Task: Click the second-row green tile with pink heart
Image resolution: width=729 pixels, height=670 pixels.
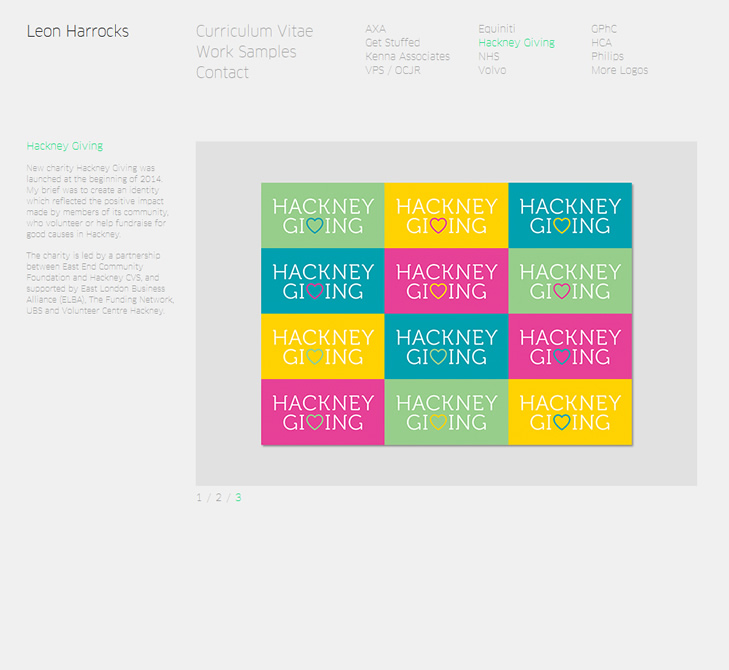Action: click(570, 281)
